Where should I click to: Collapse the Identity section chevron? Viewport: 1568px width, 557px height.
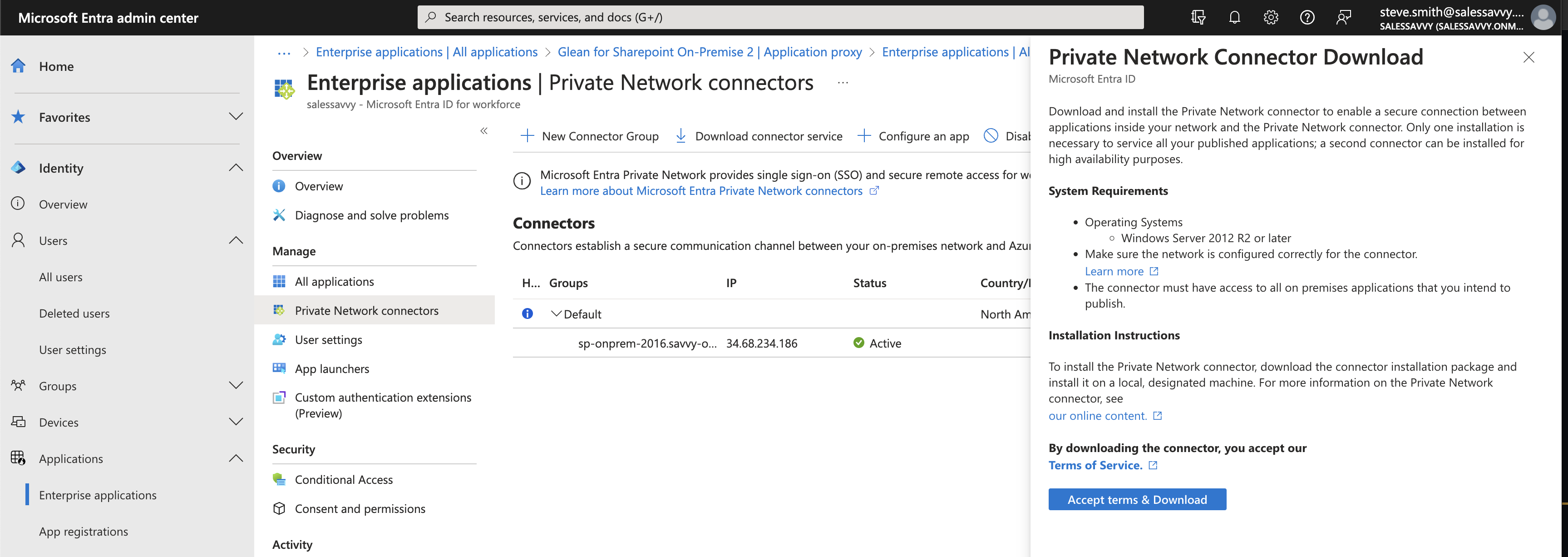(236, 168)
